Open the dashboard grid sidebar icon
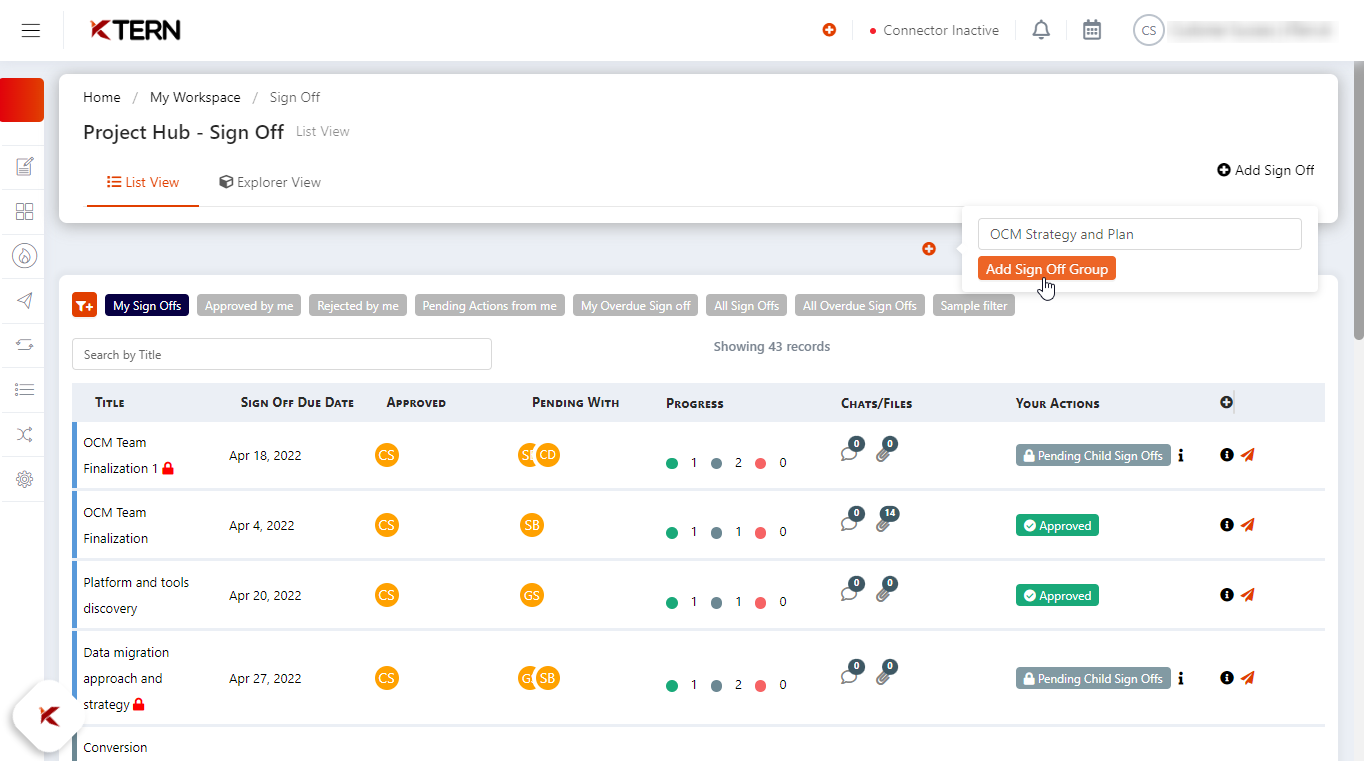The height and width of the screenshot is (761, 1364). [x=24, y=211]
